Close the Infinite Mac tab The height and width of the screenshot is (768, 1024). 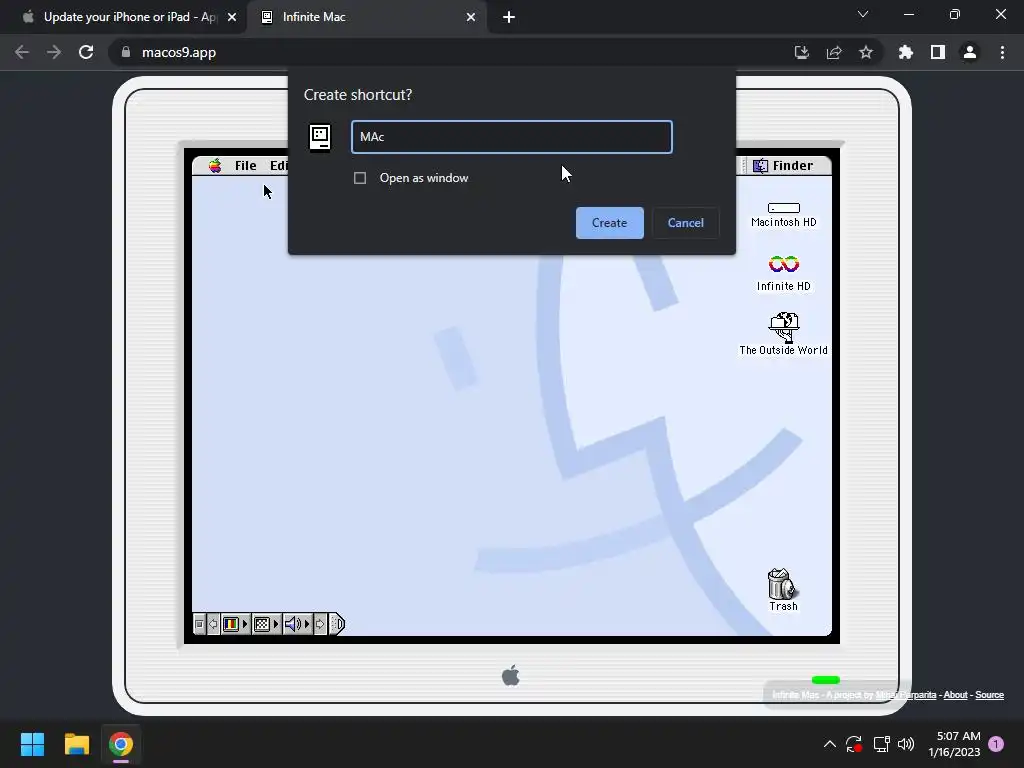coord(471,17)
